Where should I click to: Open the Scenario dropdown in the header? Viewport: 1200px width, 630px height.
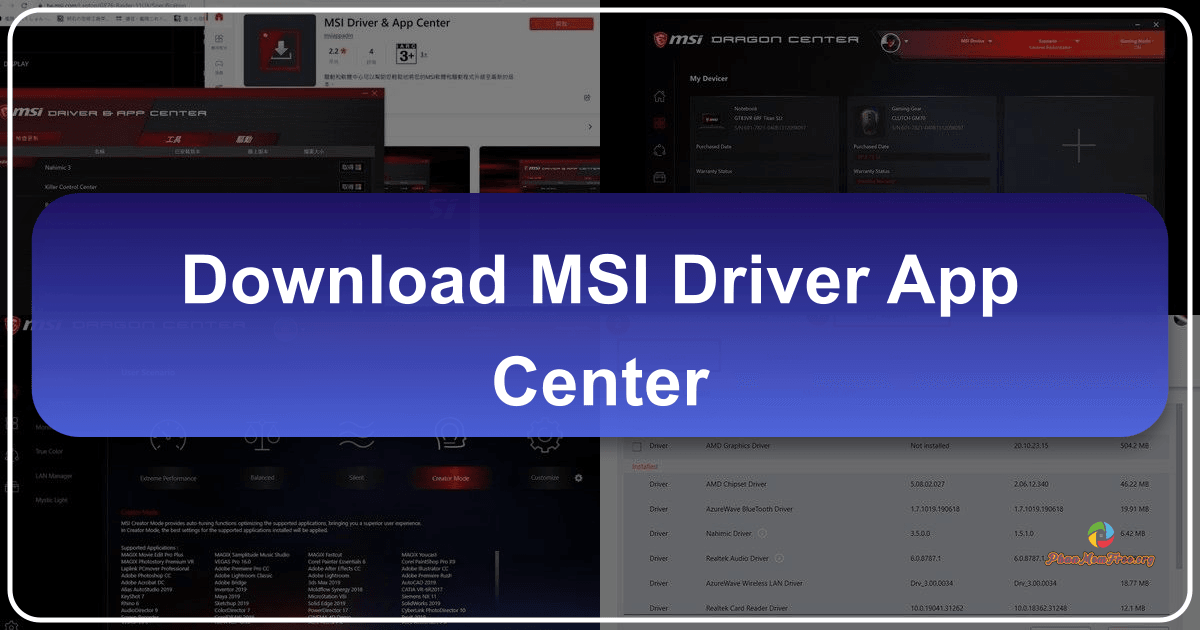click(1050, 42)
